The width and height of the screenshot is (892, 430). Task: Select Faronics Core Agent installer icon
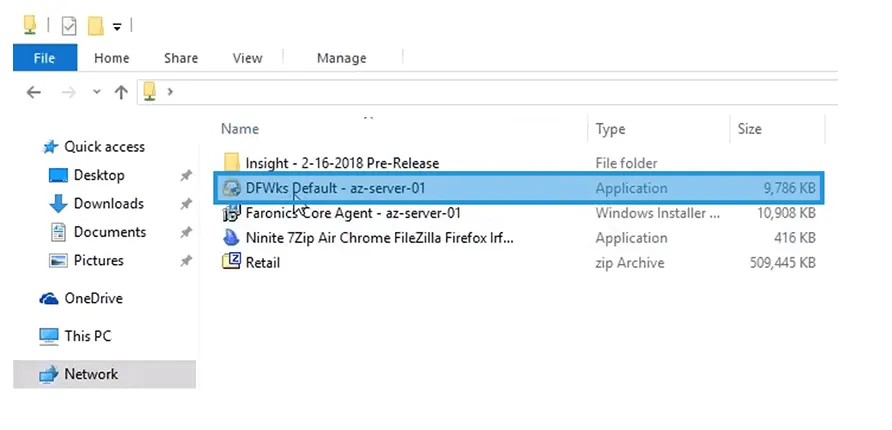coord(232,213)
